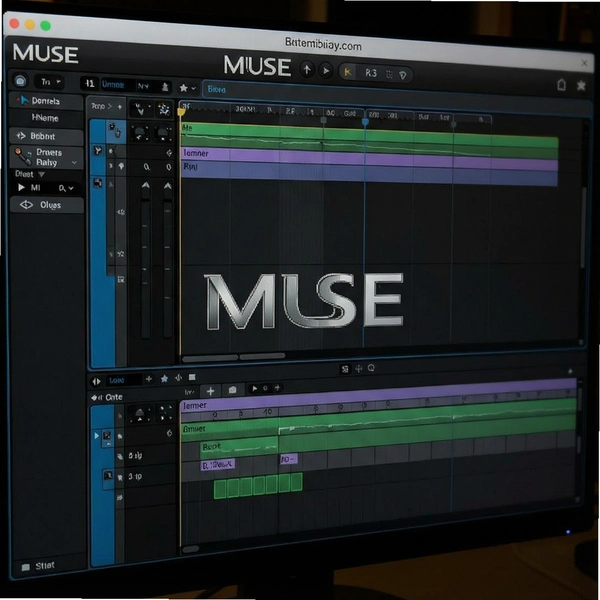Click the first green note block in lower editor
This screenshot has width=600, height=600.
click(x=220, y=489)
